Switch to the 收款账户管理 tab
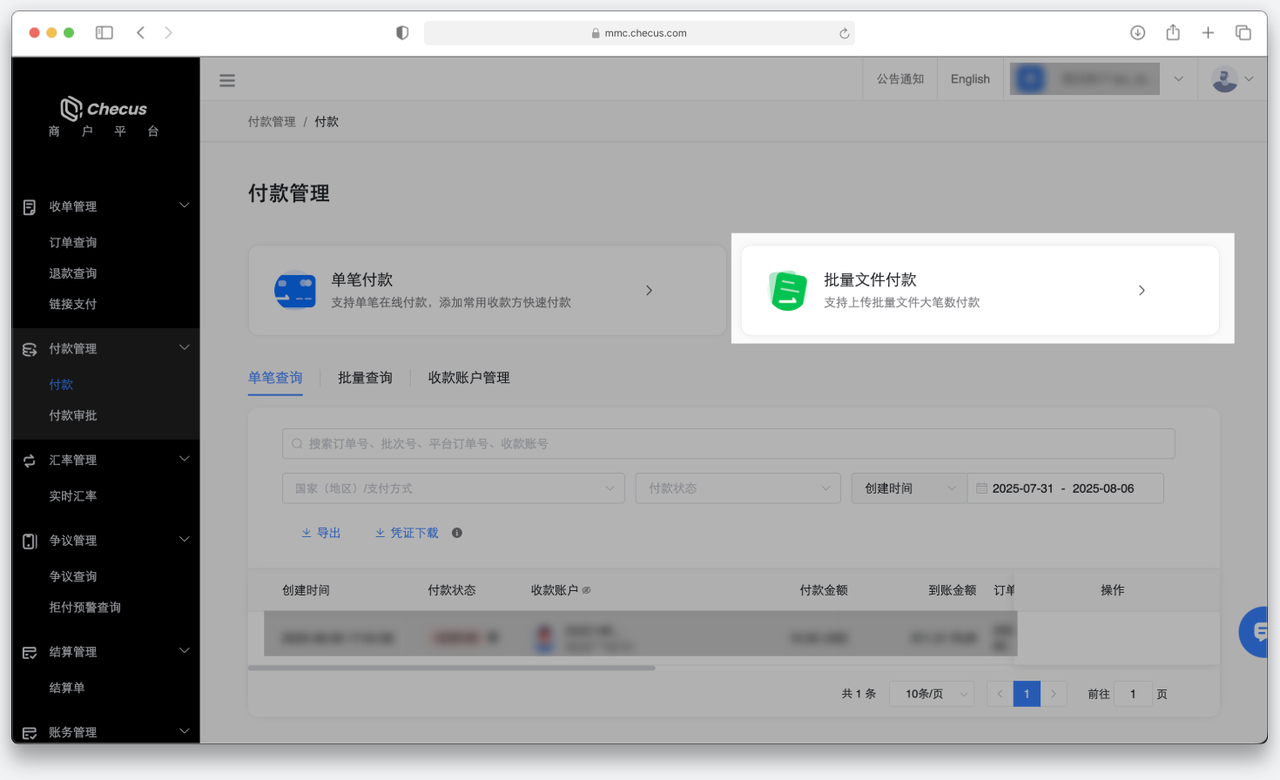The image size is (1280, 780). point(468,378)
